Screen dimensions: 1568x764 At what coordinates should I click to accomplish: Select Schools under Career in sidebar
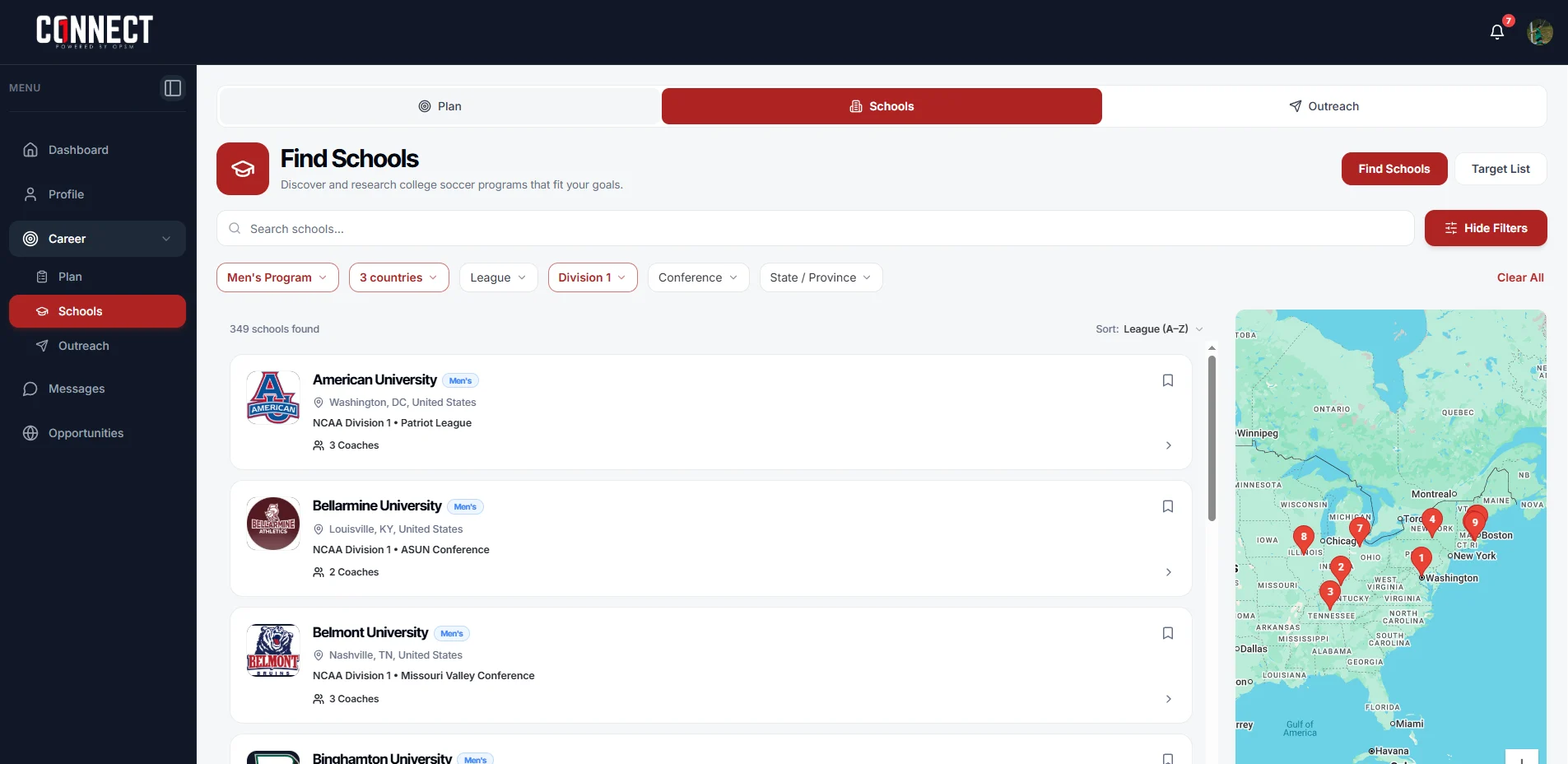97,311
